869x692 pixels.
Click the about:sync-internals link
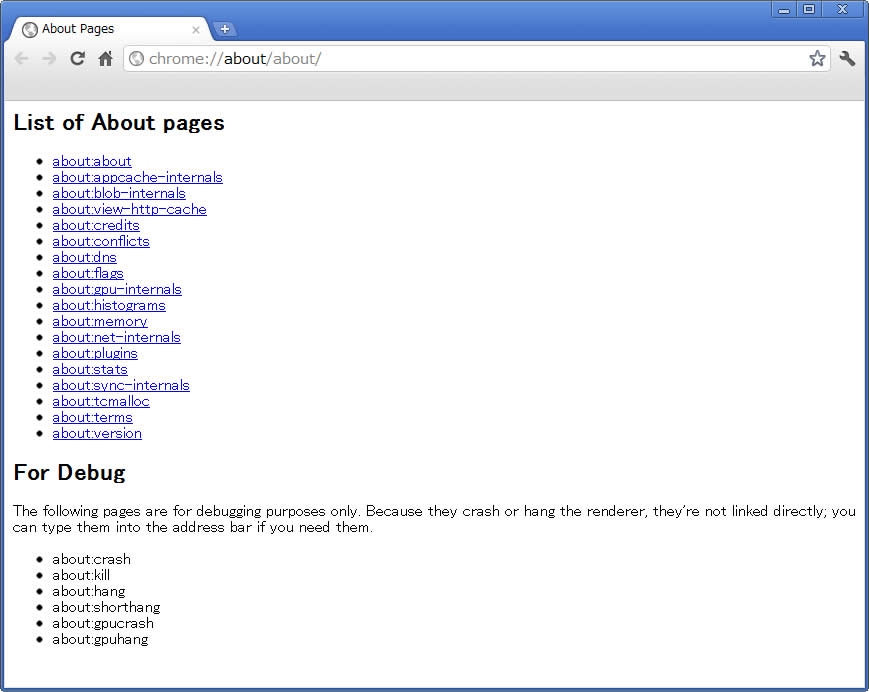click(x=121, y=386)
